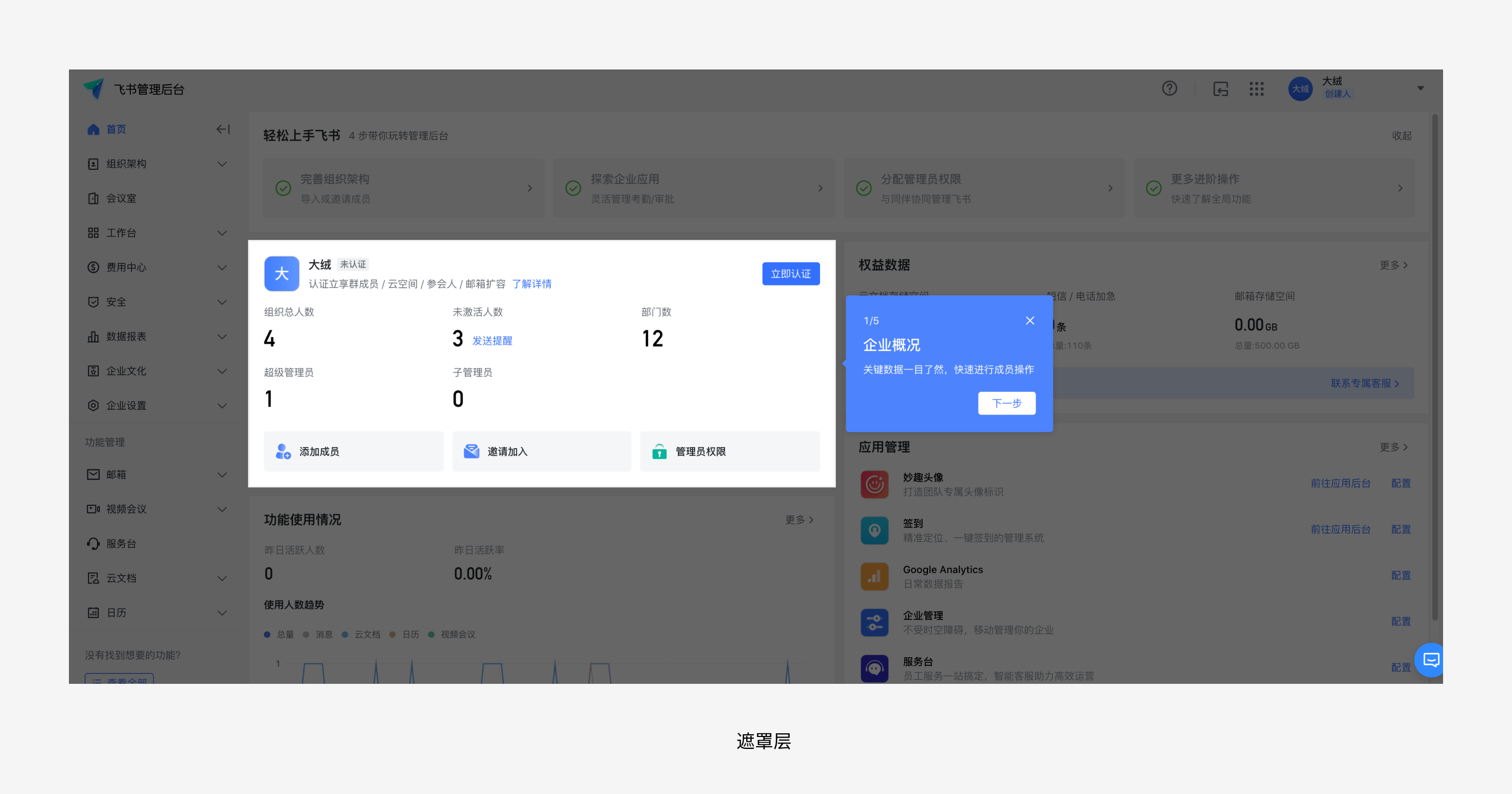Click the 立即认证 button
The height and width of the screenshot is (794, 1512).
click(790, 274)
